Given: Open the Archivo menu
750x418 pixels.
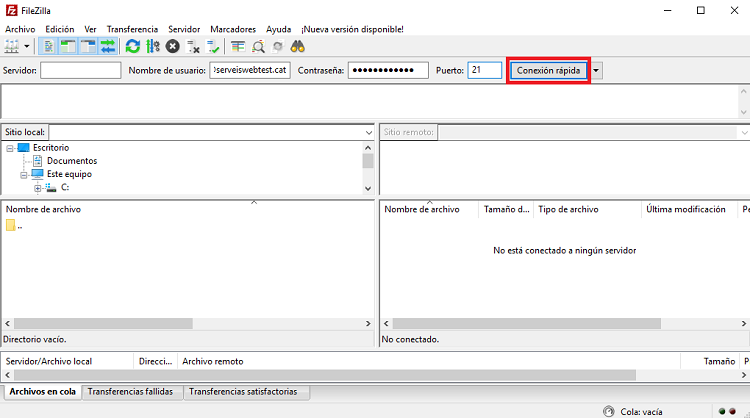Looking at the screenshot, I should 20,29.
